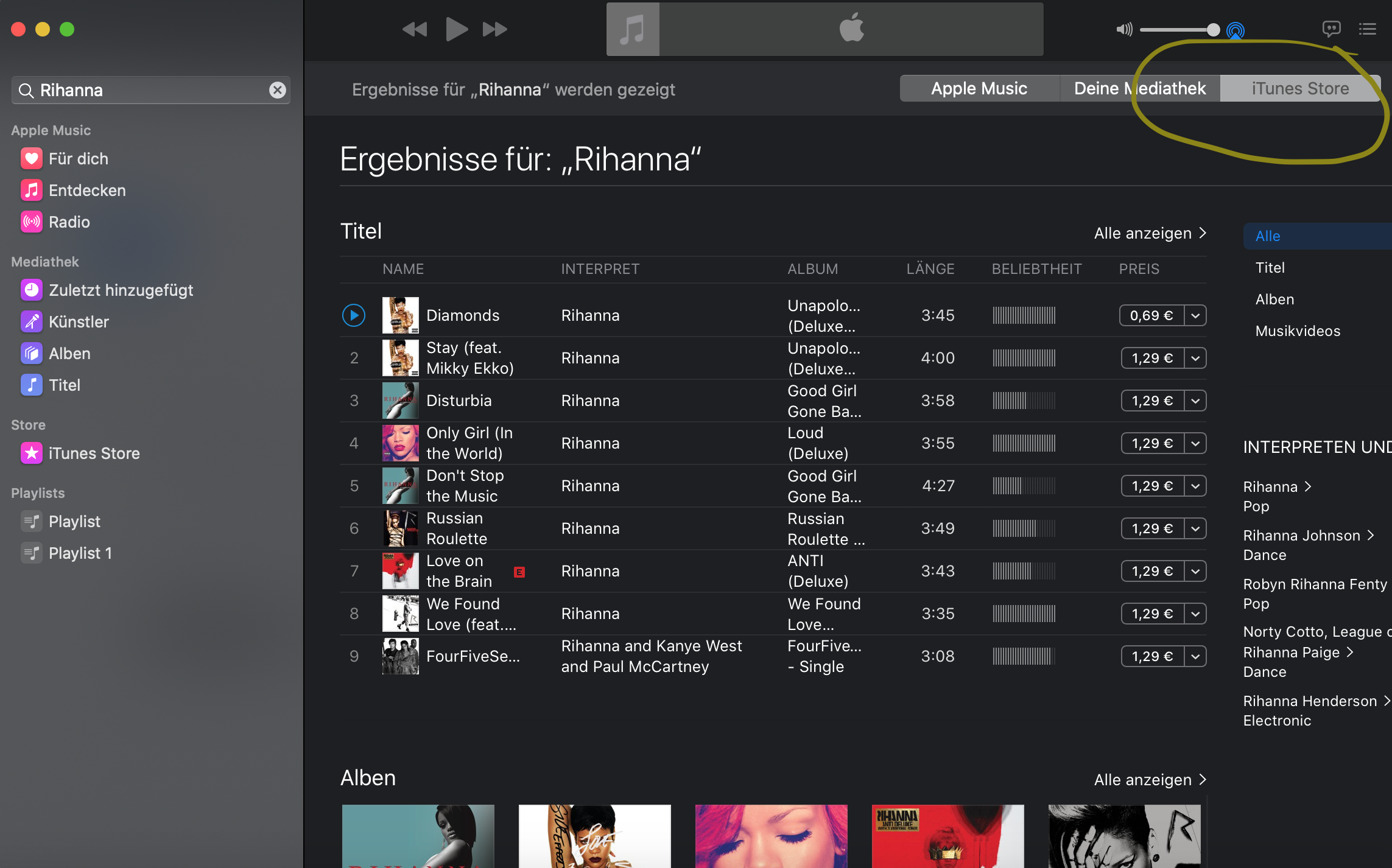Open the Up Next list icon

pyautogui.click(x=1367, y=29)
